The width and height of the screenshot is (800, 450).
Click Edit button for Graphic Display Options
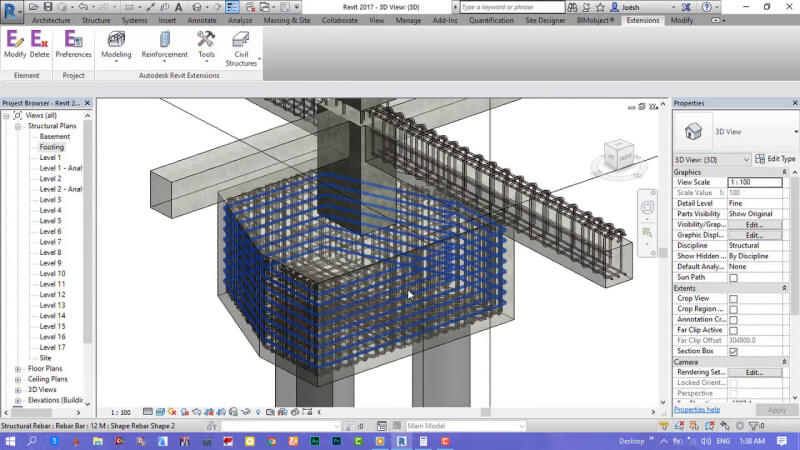(x=755, y=235)
